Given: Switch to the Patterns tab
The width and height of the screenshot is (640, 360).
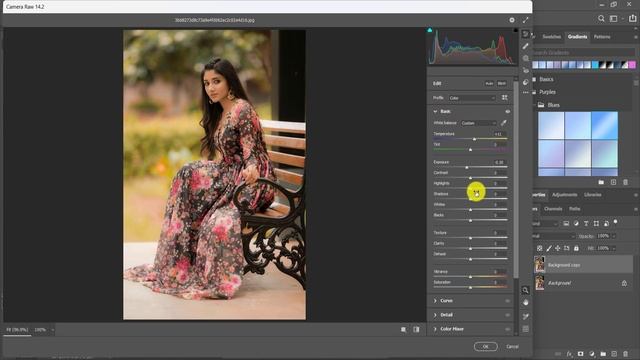Looking at the screenshot, I should click(602, 37).
